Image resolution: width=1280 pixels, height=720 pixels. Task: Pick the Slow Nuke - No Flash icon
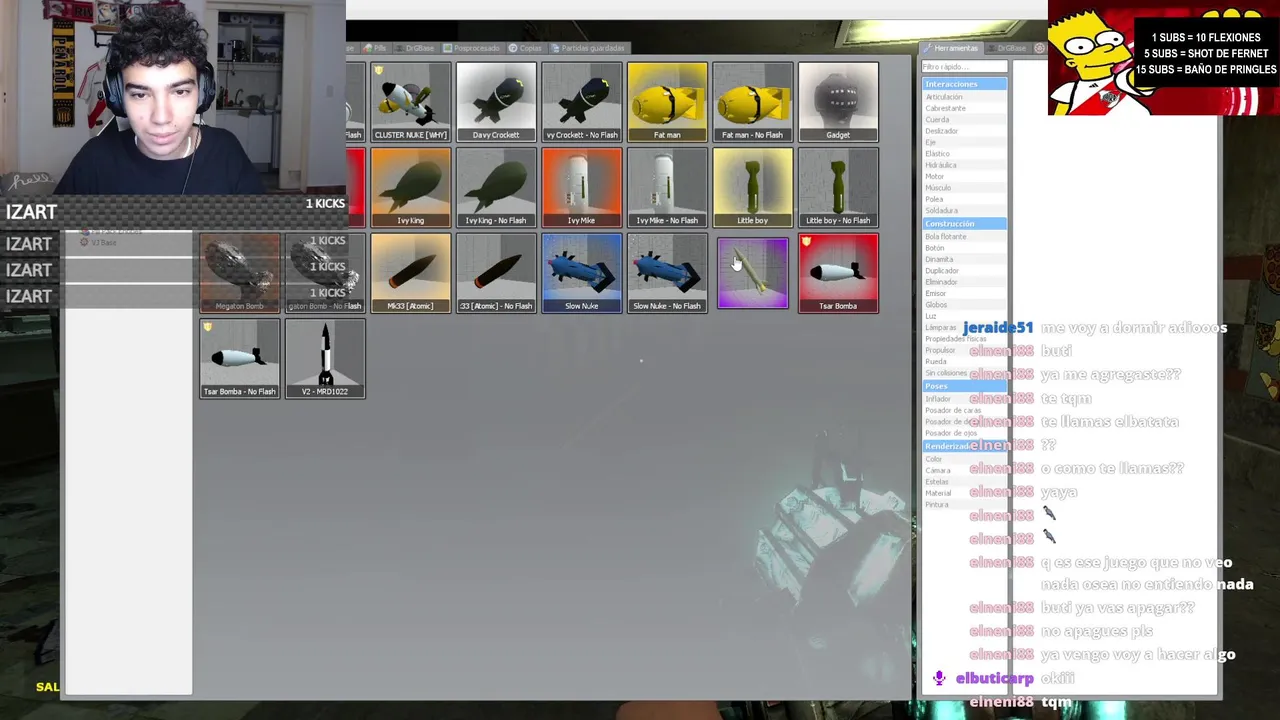667,273
